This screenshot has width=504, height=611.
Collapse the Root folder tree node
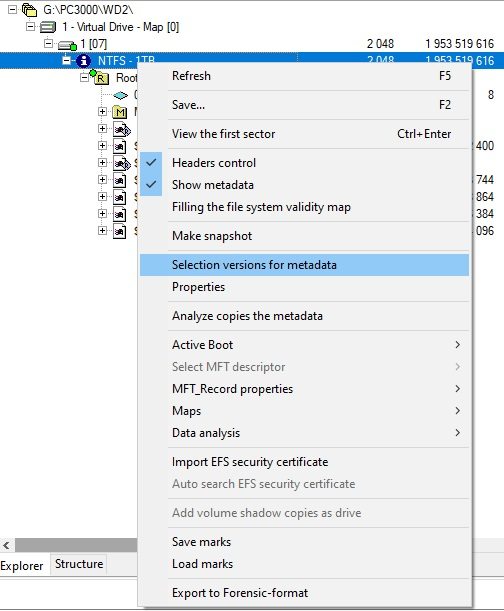(84, 78)
